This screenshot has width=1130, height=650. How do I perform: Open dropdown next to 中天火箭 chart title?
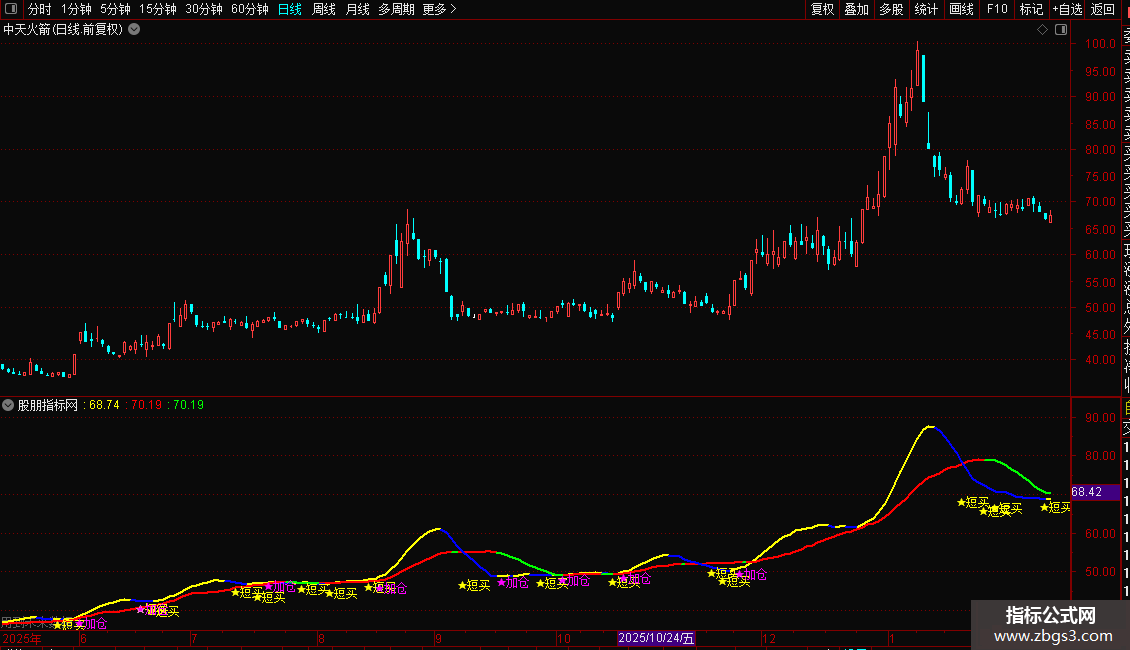click(134, 30)
